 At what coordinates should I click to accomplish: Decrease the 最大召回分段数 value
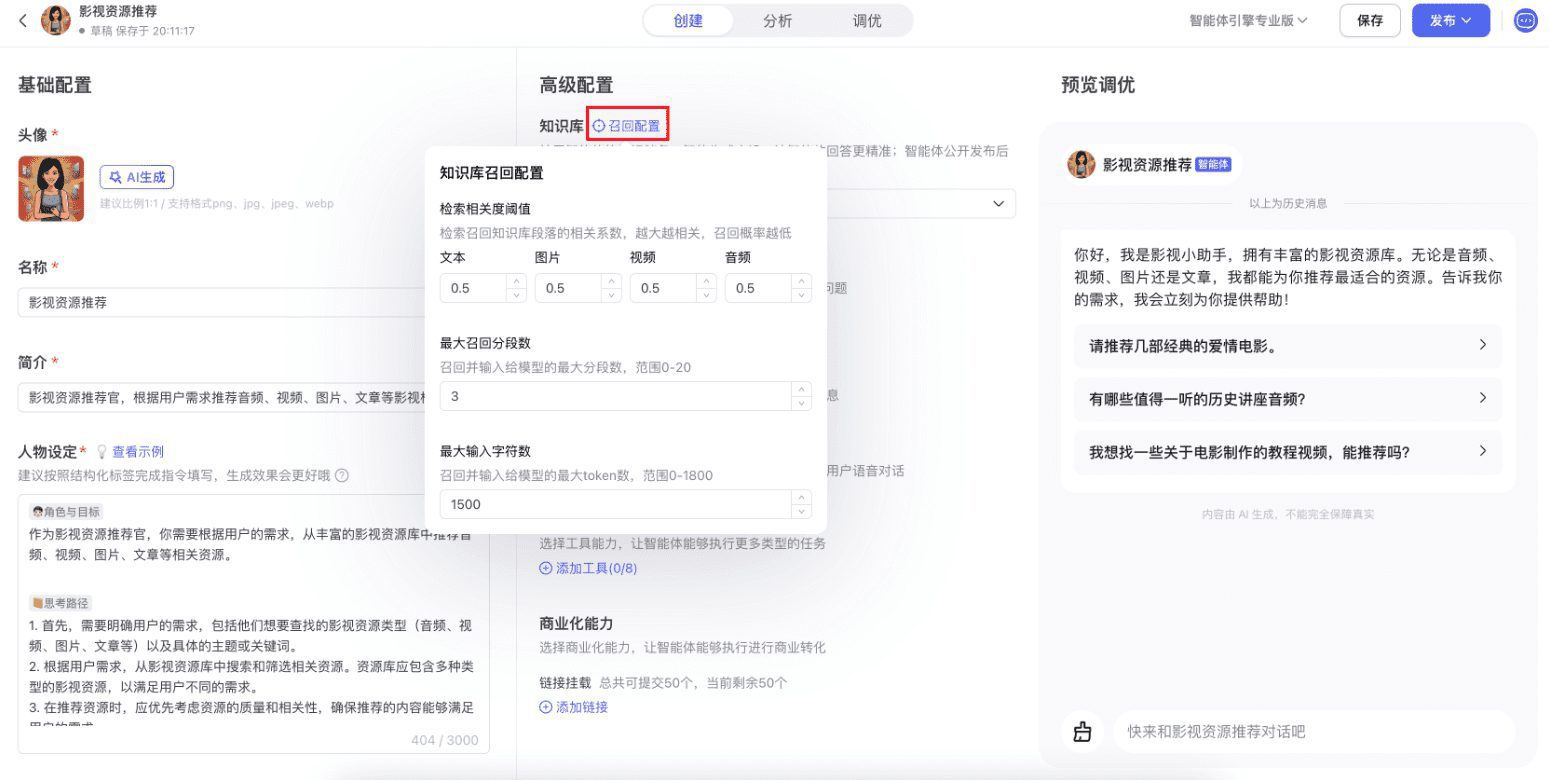(801, 403)
